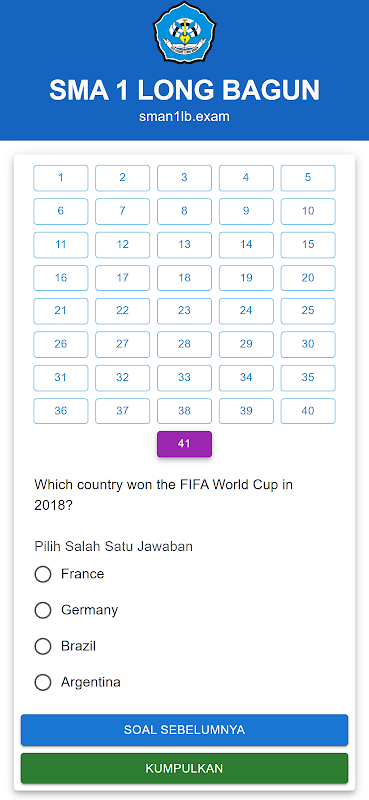Go to question number 13
The image size is (369, 800).
(x=184, y=244)
